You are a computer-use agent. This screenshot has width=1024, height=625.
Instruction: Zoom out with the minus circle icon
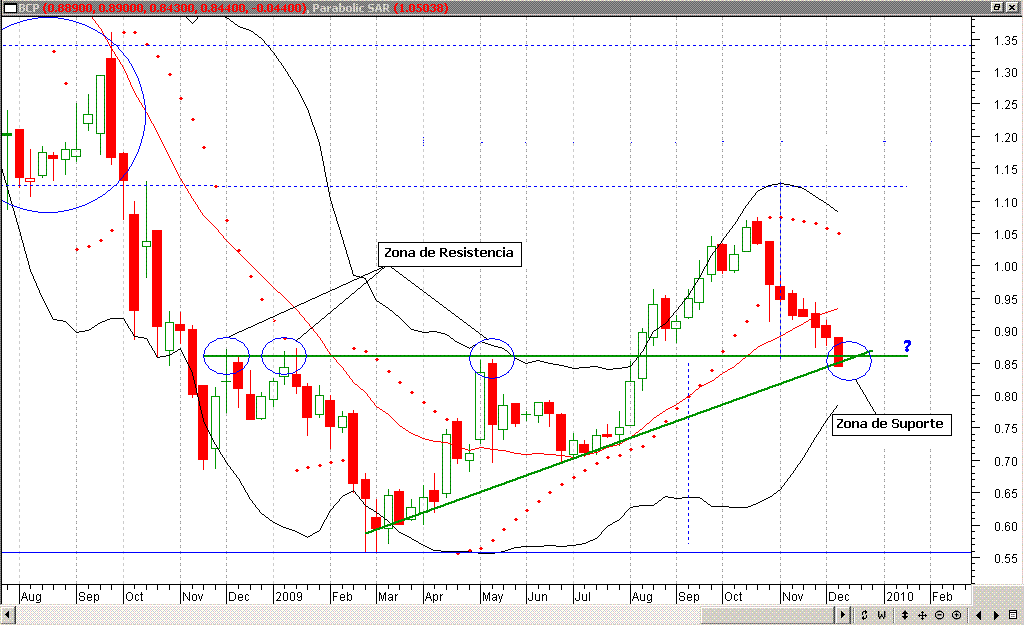click(x=939, y=615)
